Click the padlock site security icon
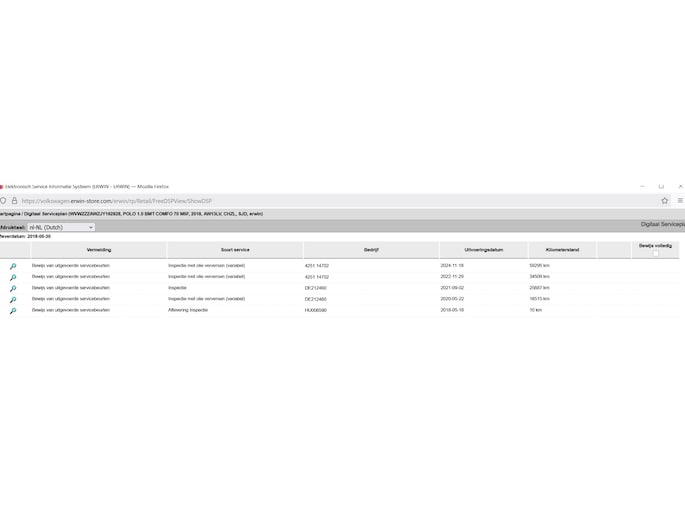Image resolution: width=685 pixels, height=514 pixels. point(14,200)
